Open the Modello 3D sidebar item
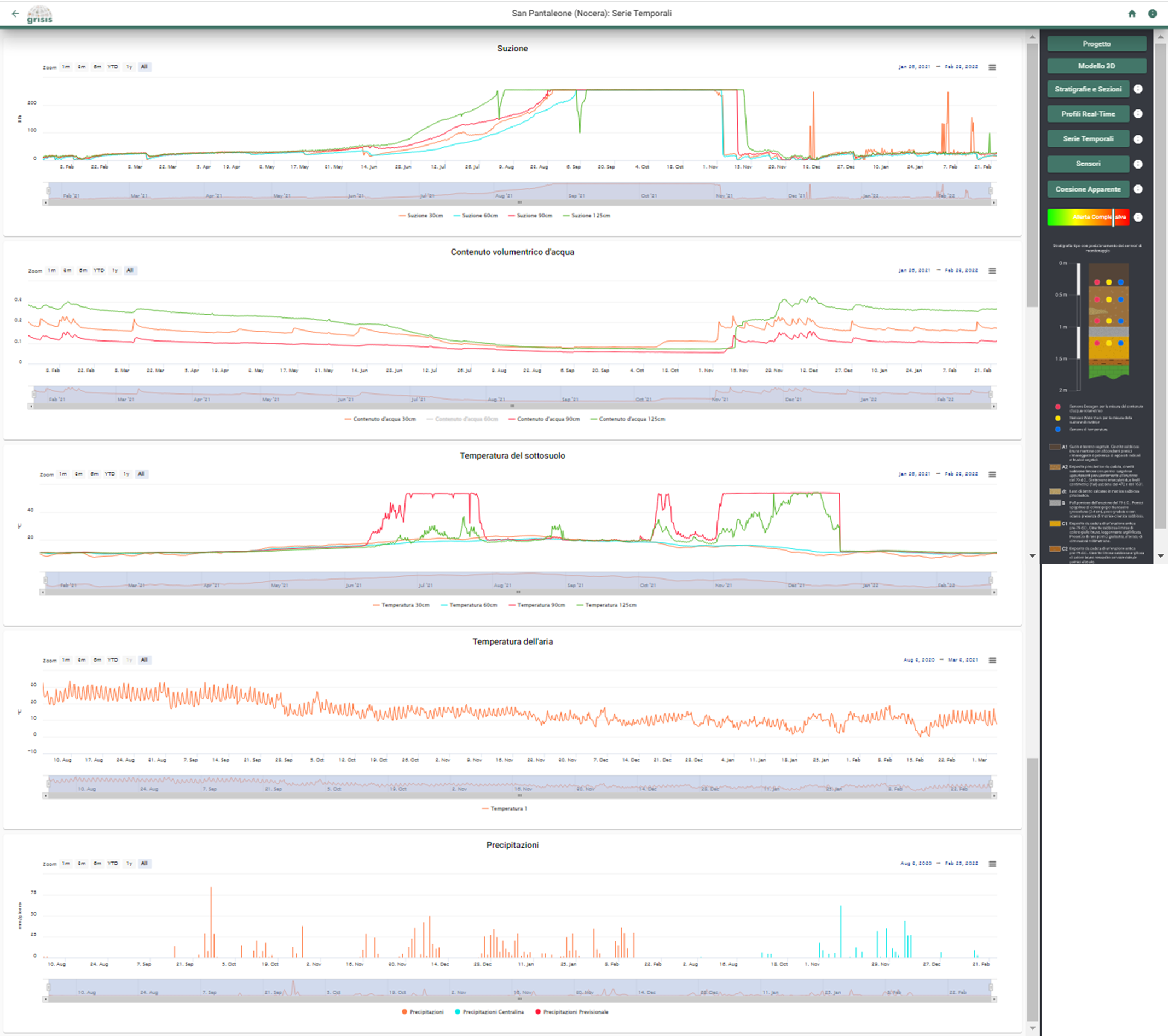 [x=1096, y=66]
